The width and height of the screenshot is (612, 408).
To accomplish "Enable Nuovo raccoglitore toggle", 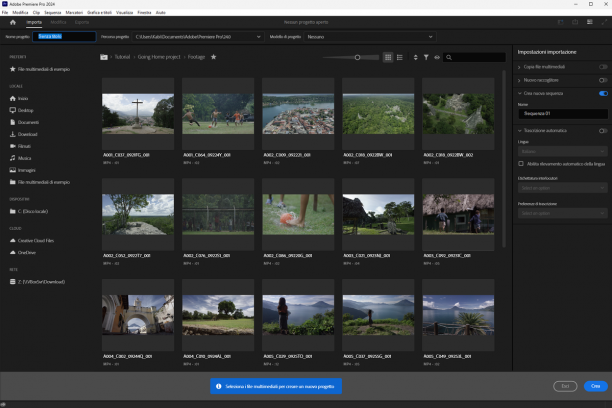I will 603,80.
